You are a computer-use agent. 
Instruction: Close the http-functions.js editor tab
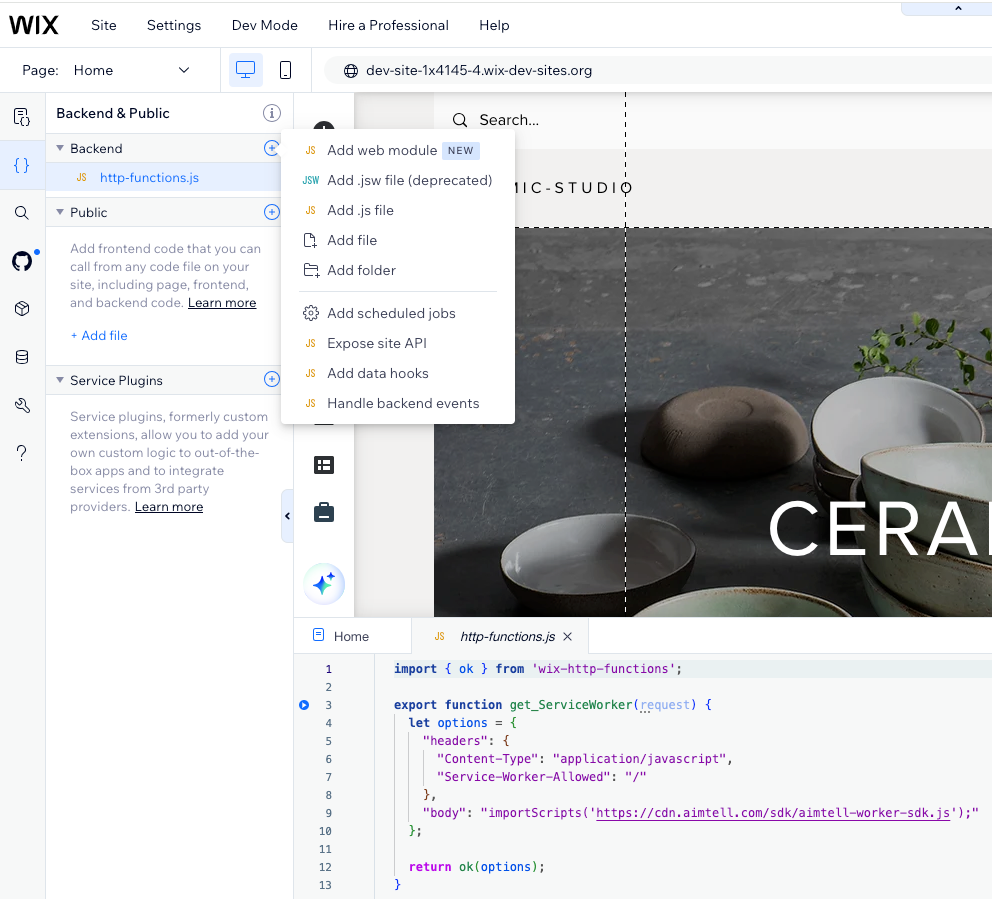568,636
